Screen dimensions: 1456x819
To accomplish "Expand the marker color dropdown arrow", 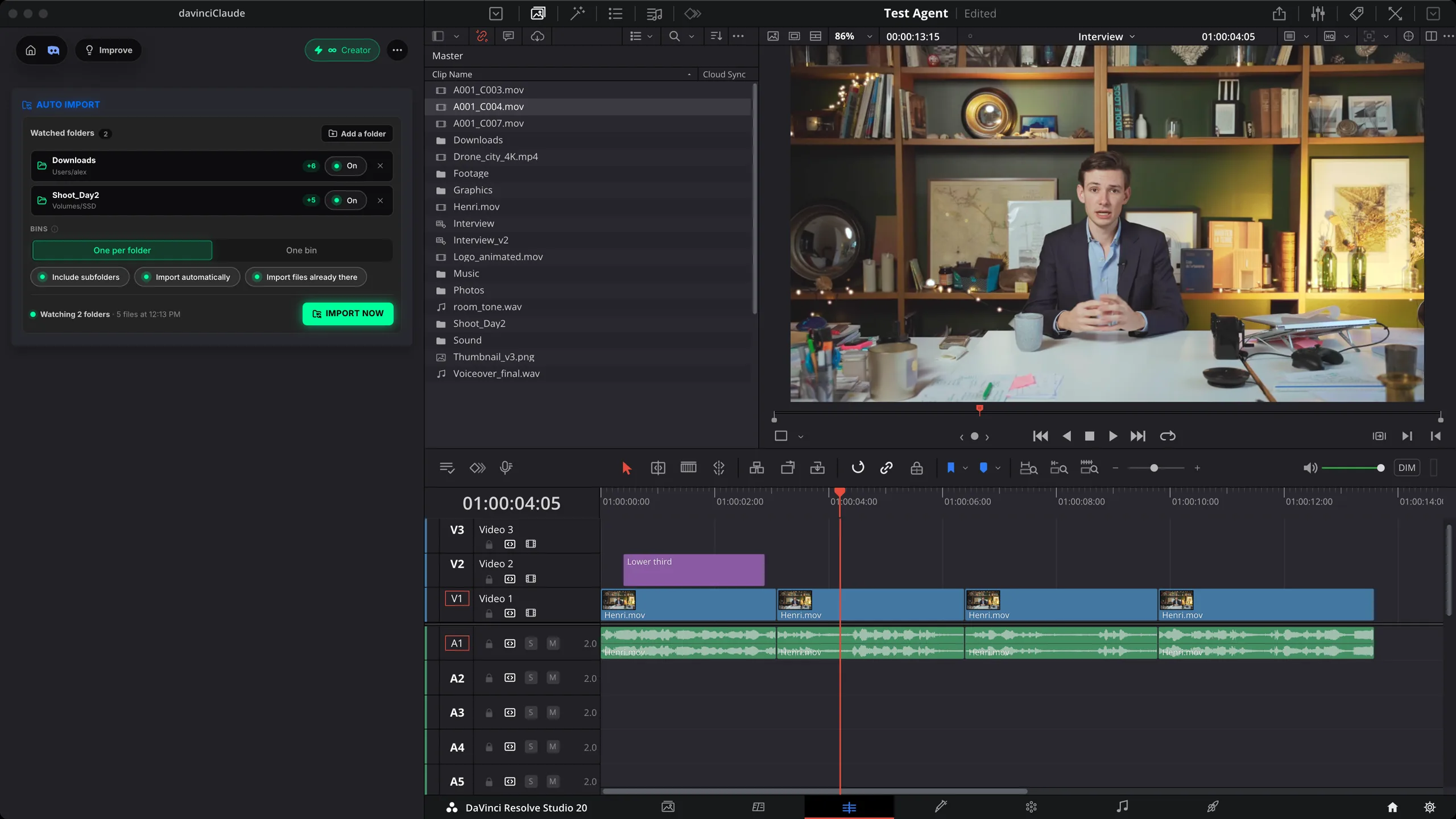I will point(998,468).
